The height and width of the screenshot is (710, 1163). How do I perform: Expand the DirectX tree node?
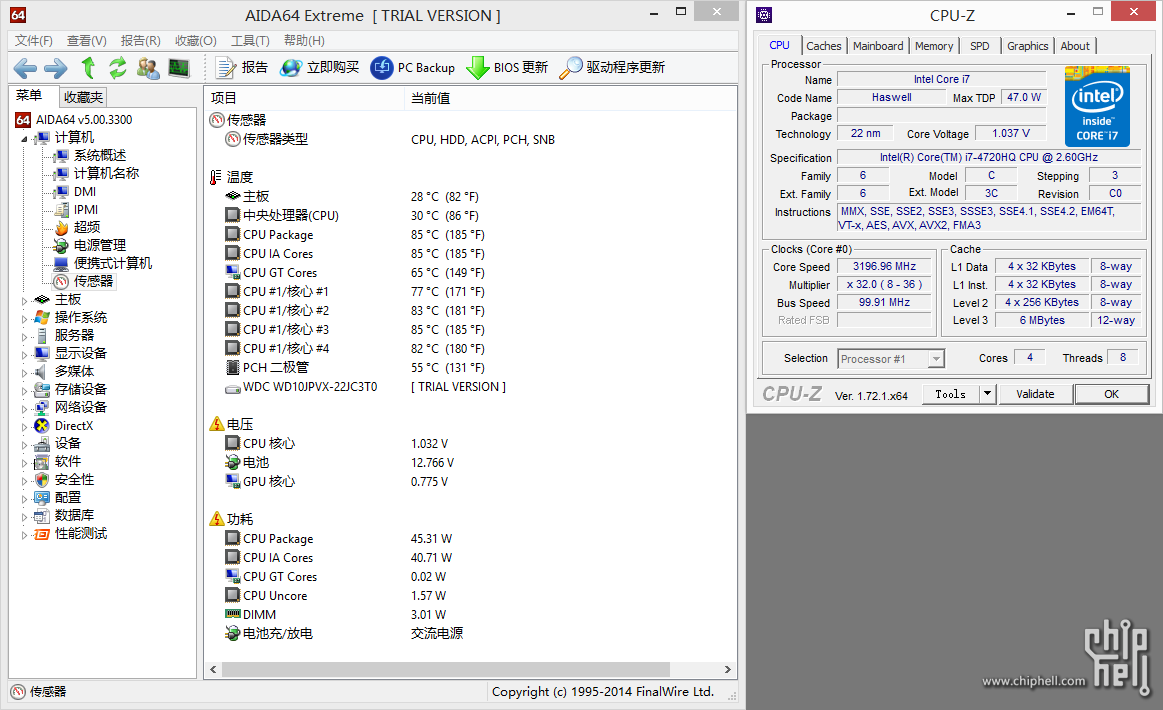tap(24, 427)
